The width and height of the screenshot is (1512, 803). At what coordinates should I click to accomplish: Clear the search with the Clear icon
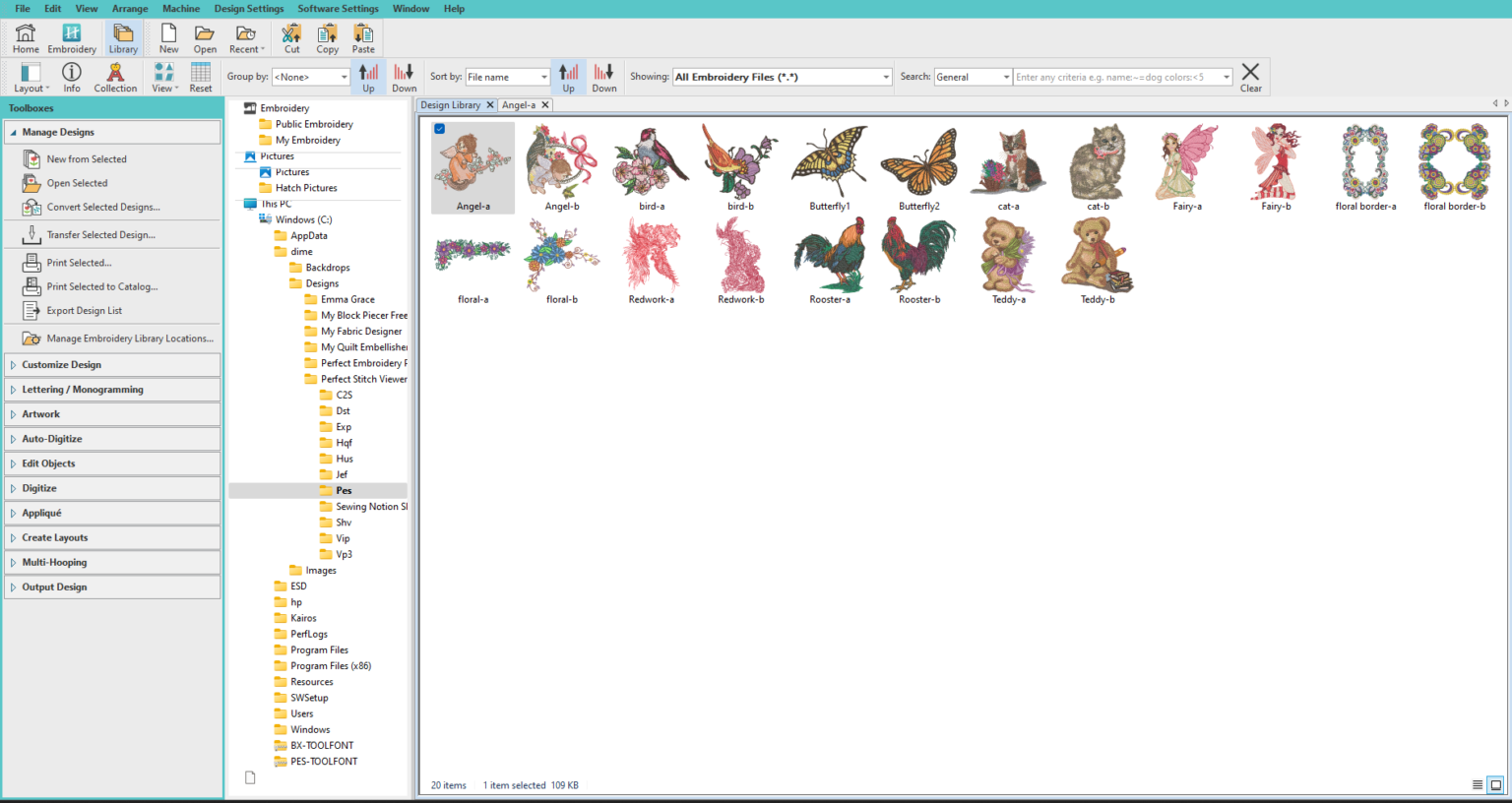(1250, 76)
